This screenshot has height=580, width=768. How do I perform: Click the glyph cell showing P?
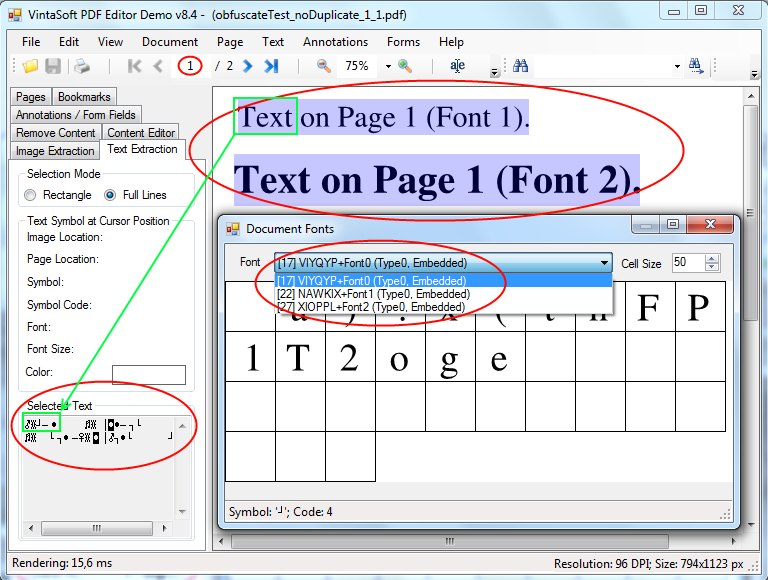point(700,307)
